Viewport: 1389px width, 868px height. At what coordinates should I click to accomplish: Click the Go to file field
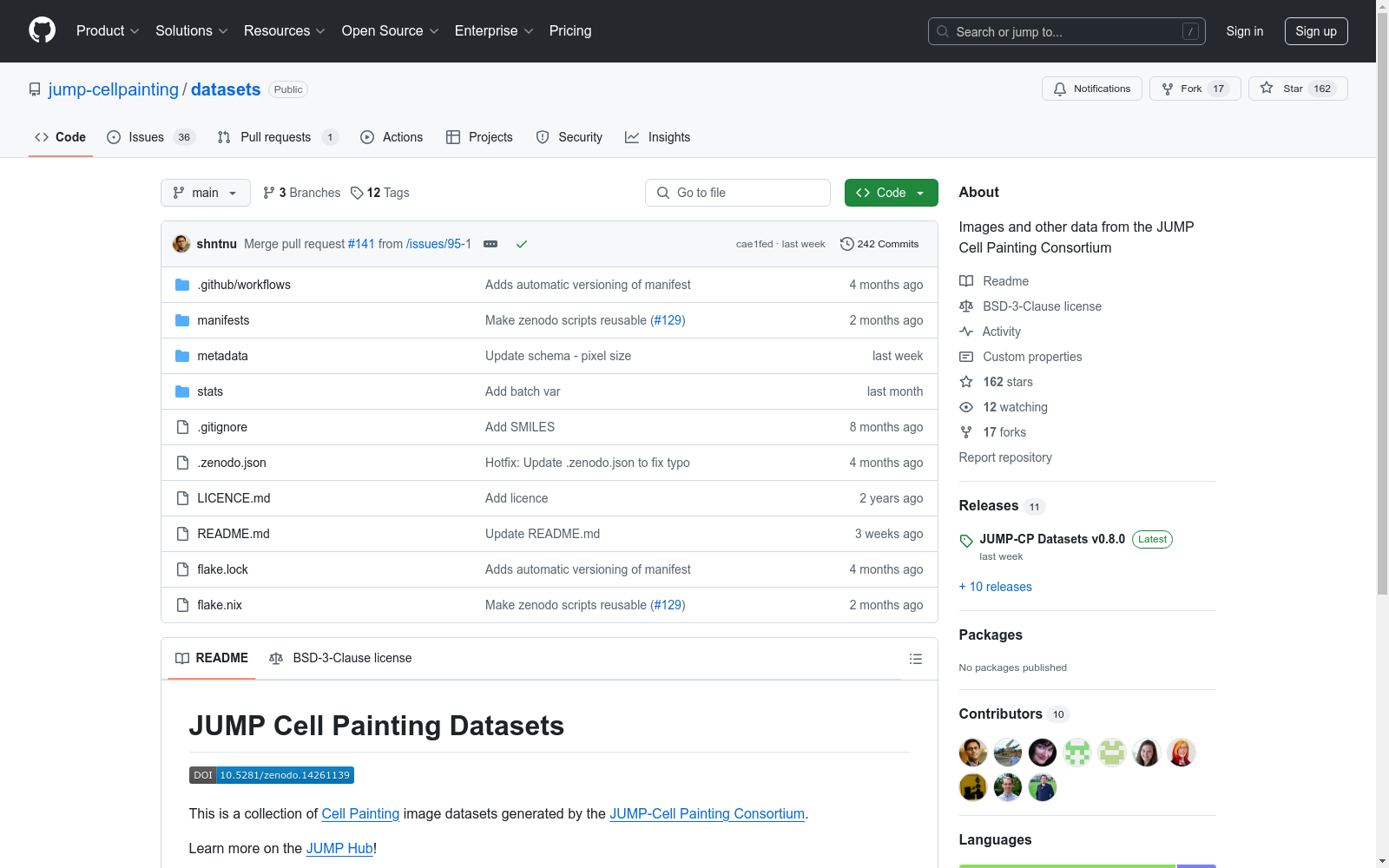737,193
